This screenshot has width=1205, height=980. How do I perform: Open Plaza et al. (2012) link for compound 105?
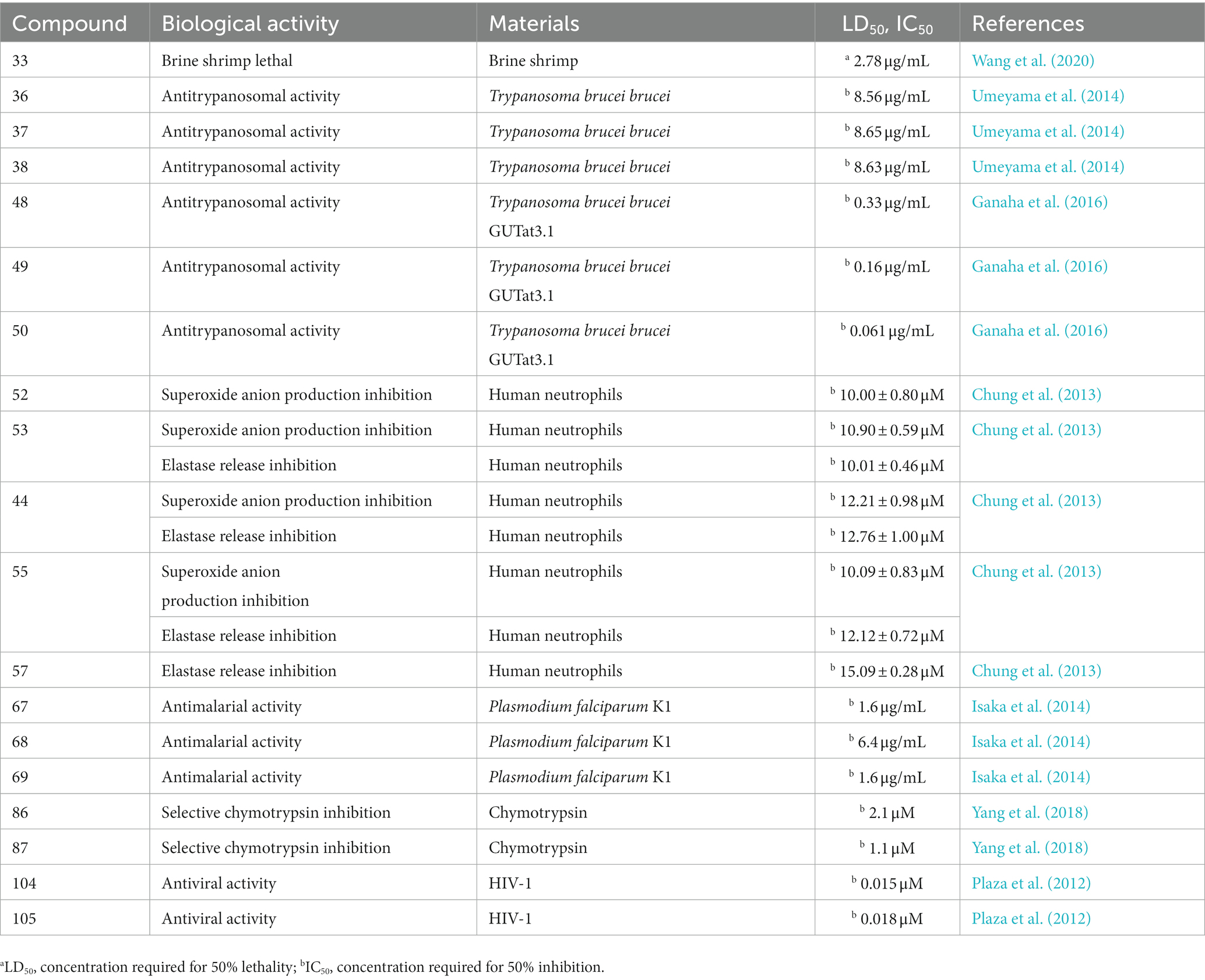click(1031, 919)
